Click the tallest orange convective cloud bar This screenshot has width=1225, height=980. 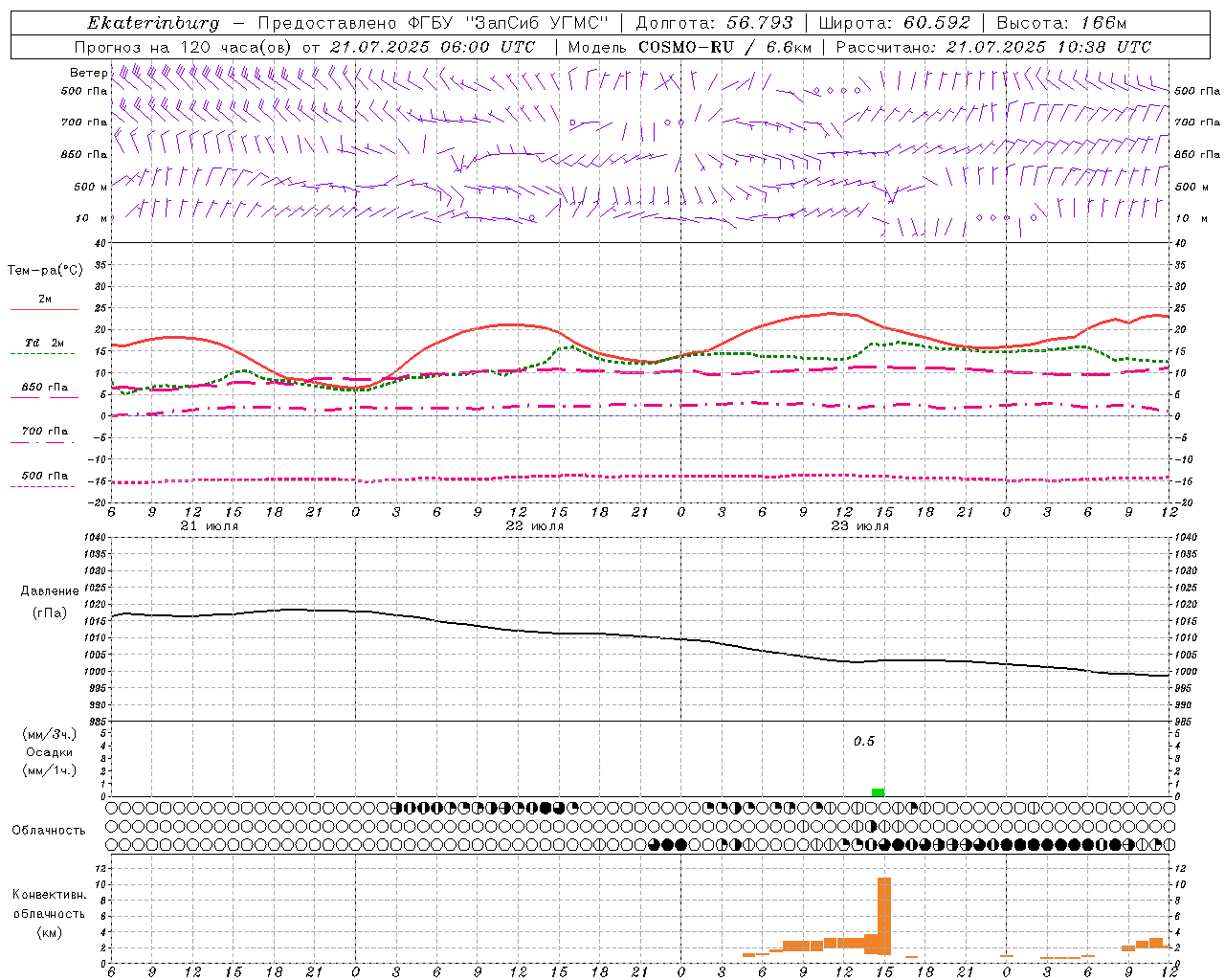[884, 916]
